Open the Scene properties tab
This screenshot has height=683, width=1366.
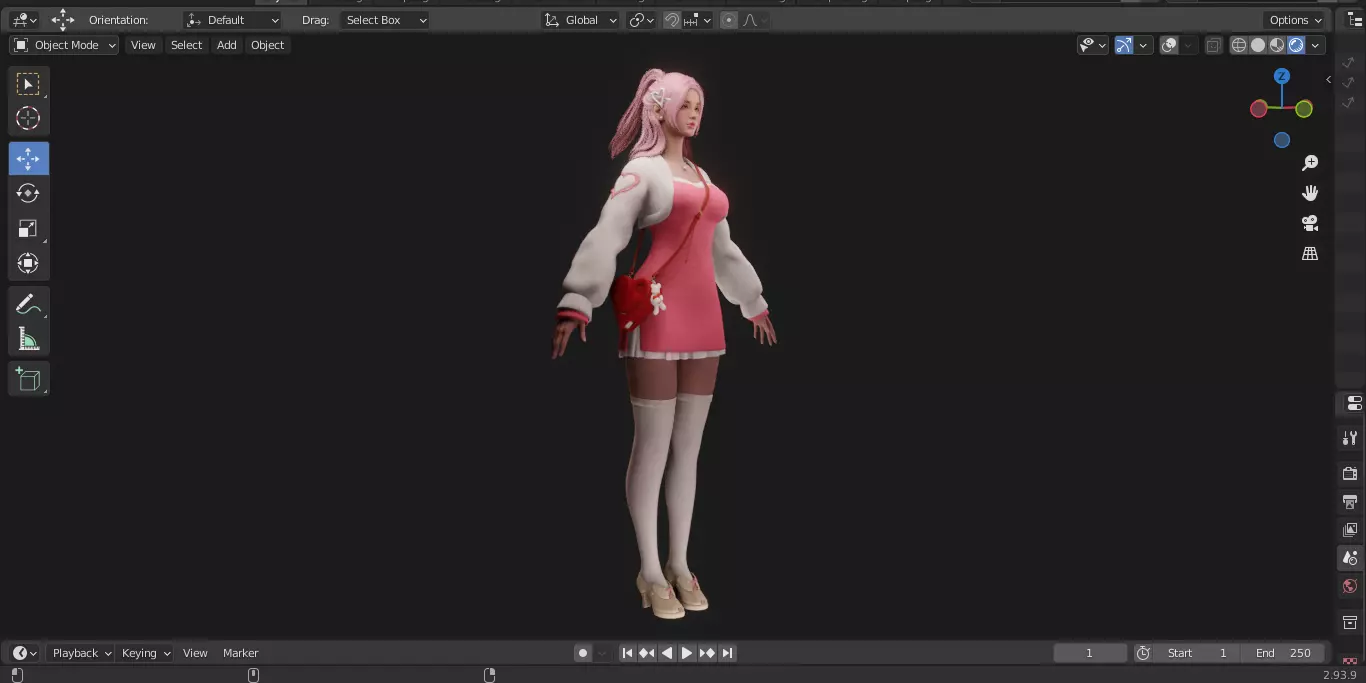click(x=1350, y=558)
